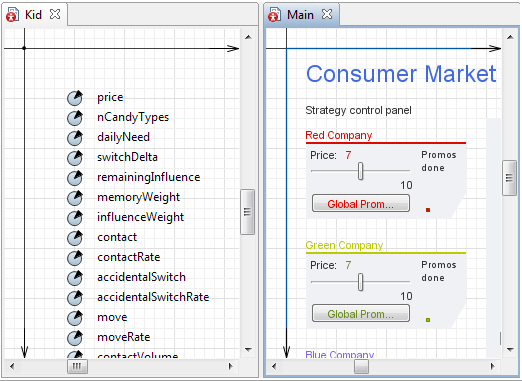Click scroll right arrow in Kid panel
The image size is (522, 381).
tap(230, 367)
